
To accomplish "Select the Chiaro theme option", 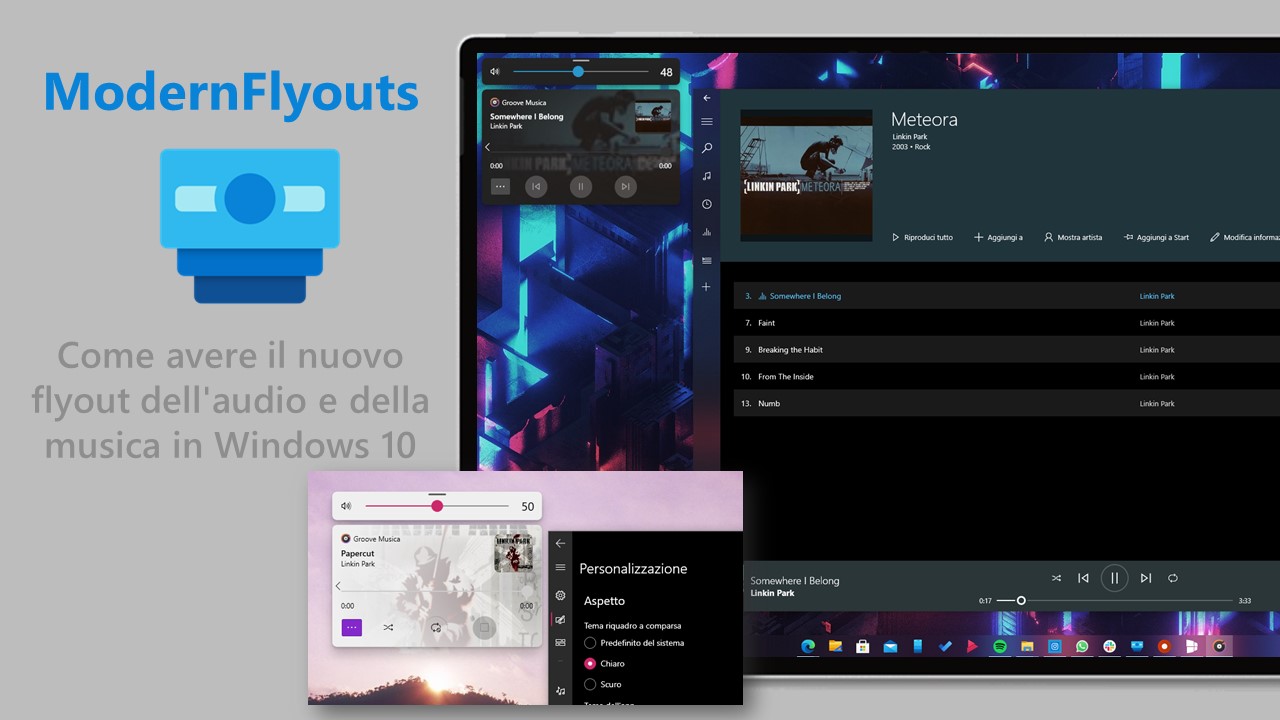I will pyautogui.click(x=605, y=663).
